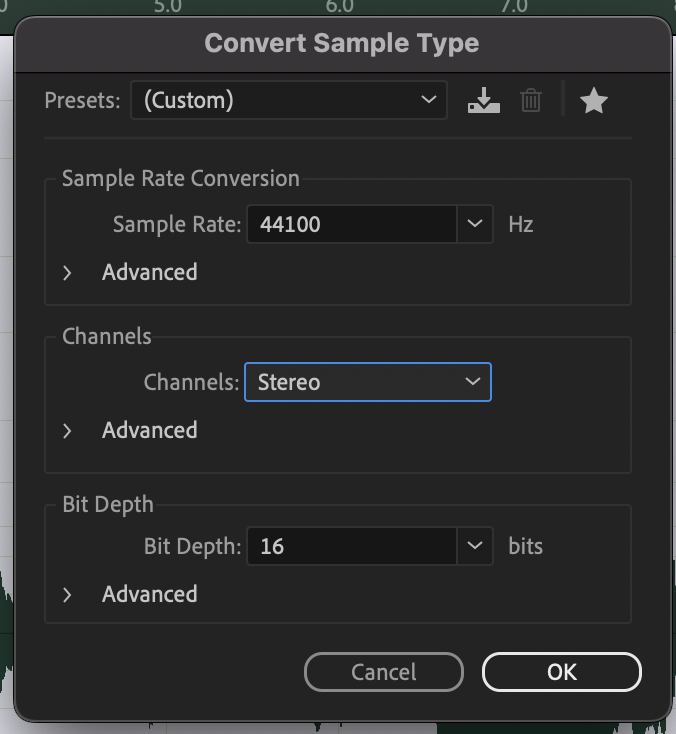
Task: Open the Channels Stereo dropdown
Action: [x=368, y=382]
